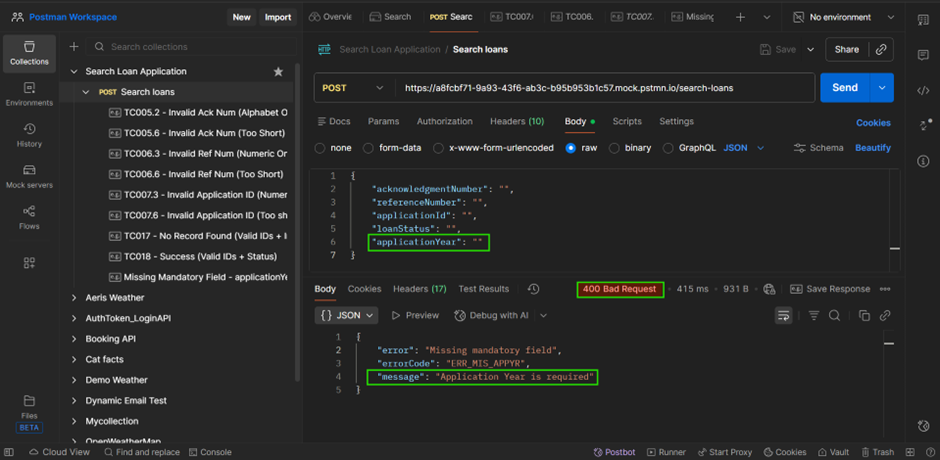Screen dimensions: 940x460
Task: Open TC018 - Success example
Action: [193, 257]
